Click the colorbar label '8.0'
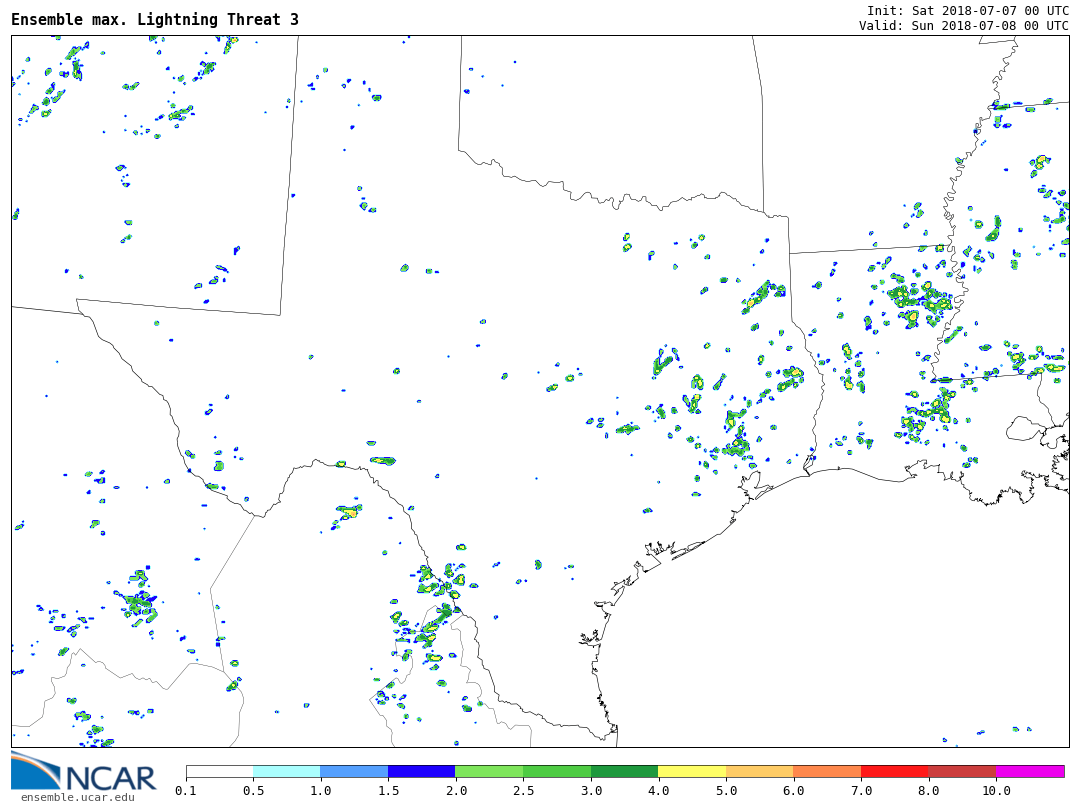This screenshot has height=810, width=1080. (928, 791)
